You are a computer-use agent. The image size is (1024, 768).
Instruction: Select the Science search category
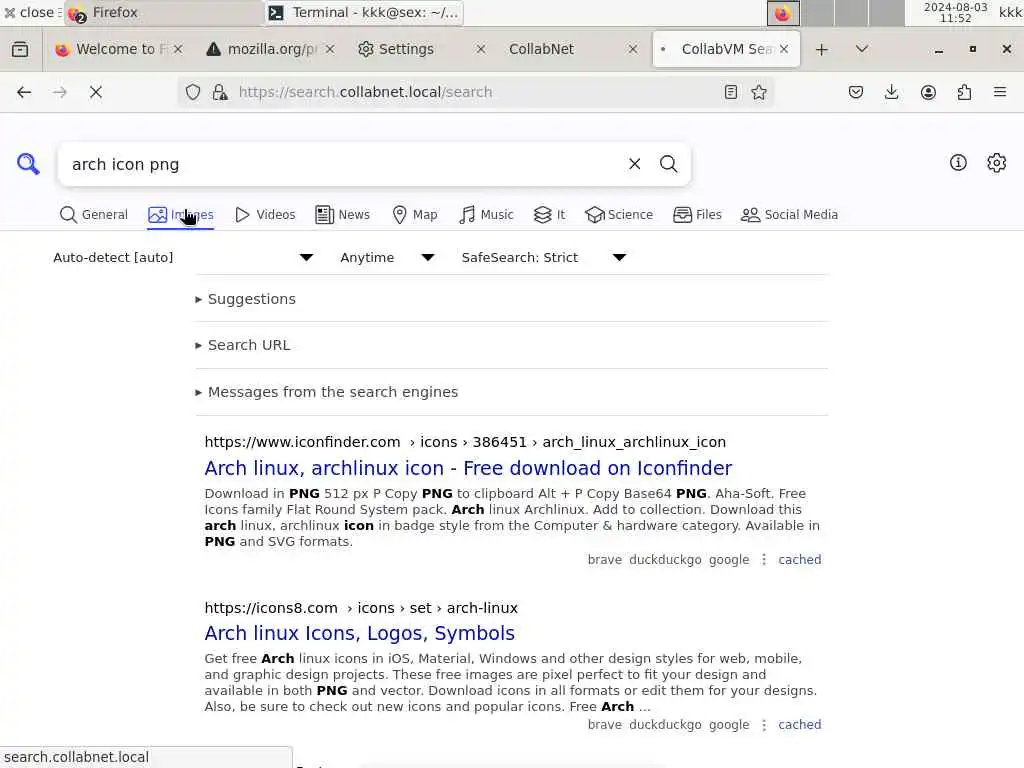[619, 215]
